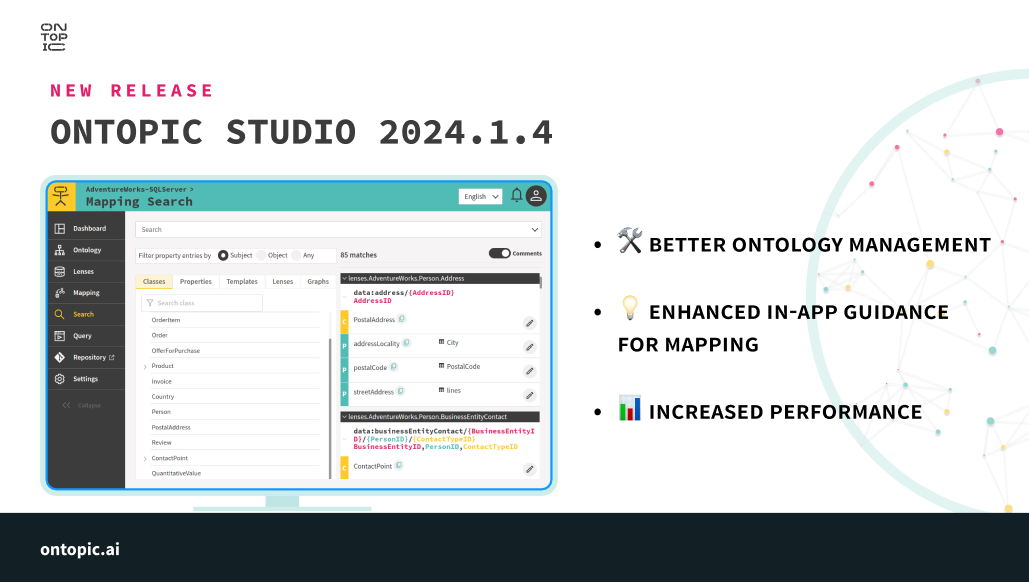
Task: Click the Search class input field
Action: [198, 302]
